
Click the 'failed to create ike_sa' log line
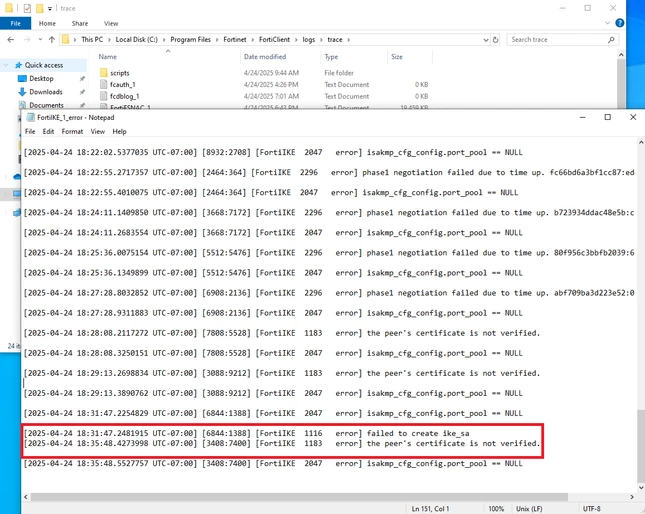(247, 433)
